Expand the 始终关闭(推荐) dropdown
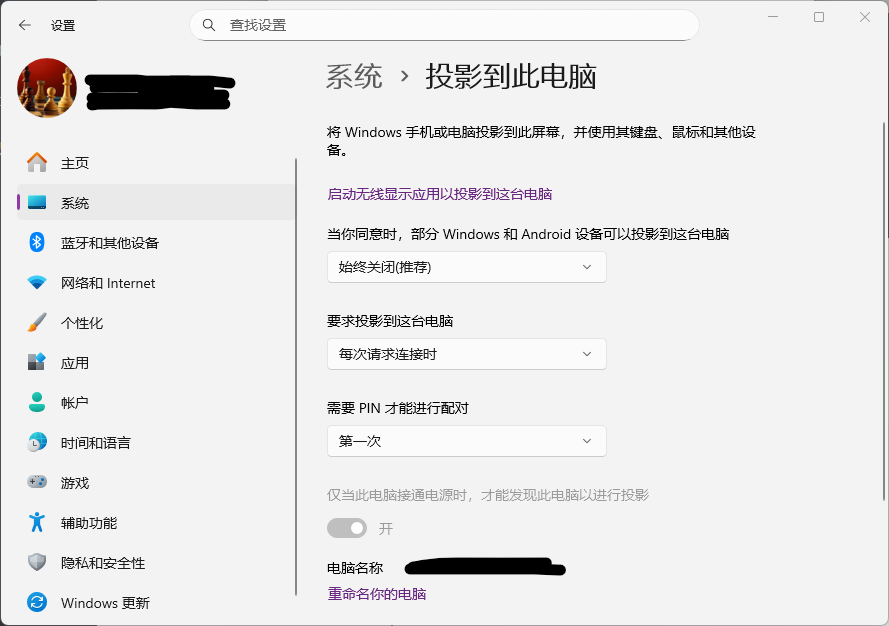The image size is (889, 626). click(466, 267)
